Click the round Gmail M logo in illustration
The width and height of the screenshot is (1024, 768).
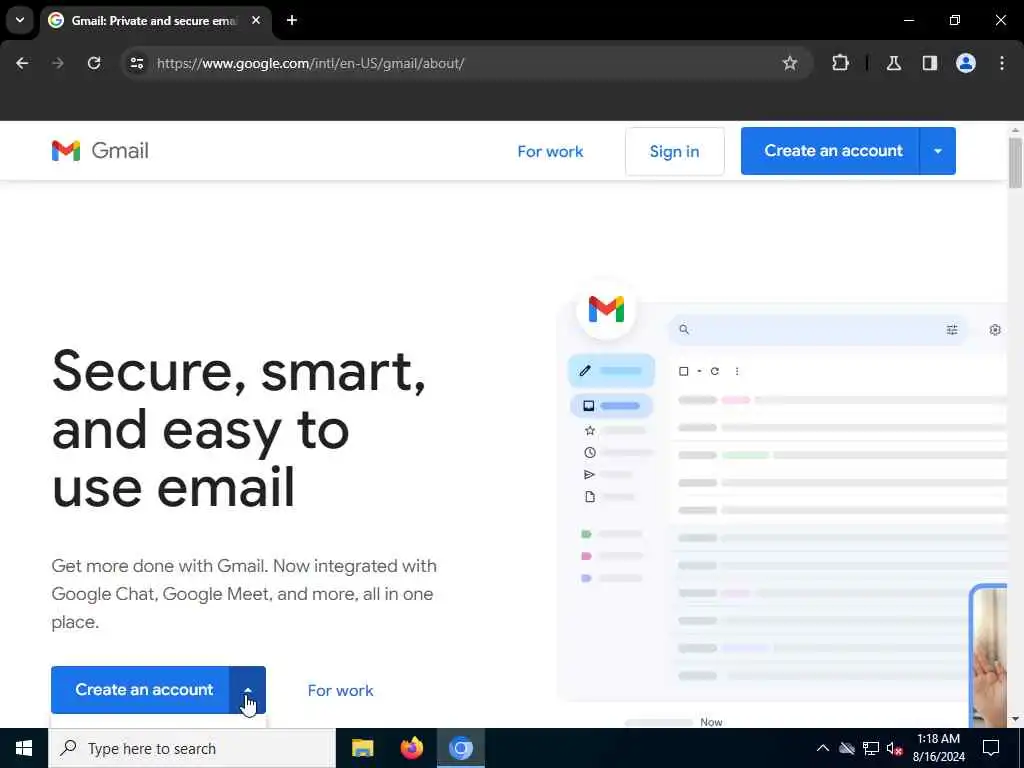pyautogui.click(x=606, y=309)
